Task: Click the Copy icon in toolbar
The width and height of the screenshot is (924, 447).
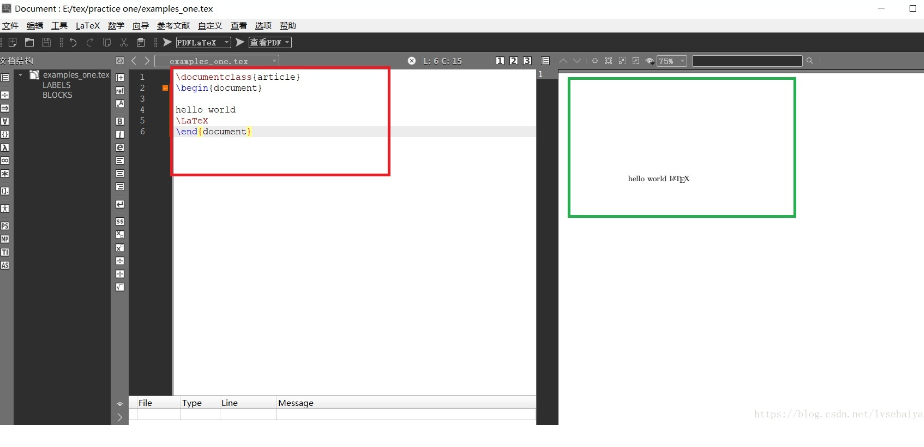Action: (107, 42)
